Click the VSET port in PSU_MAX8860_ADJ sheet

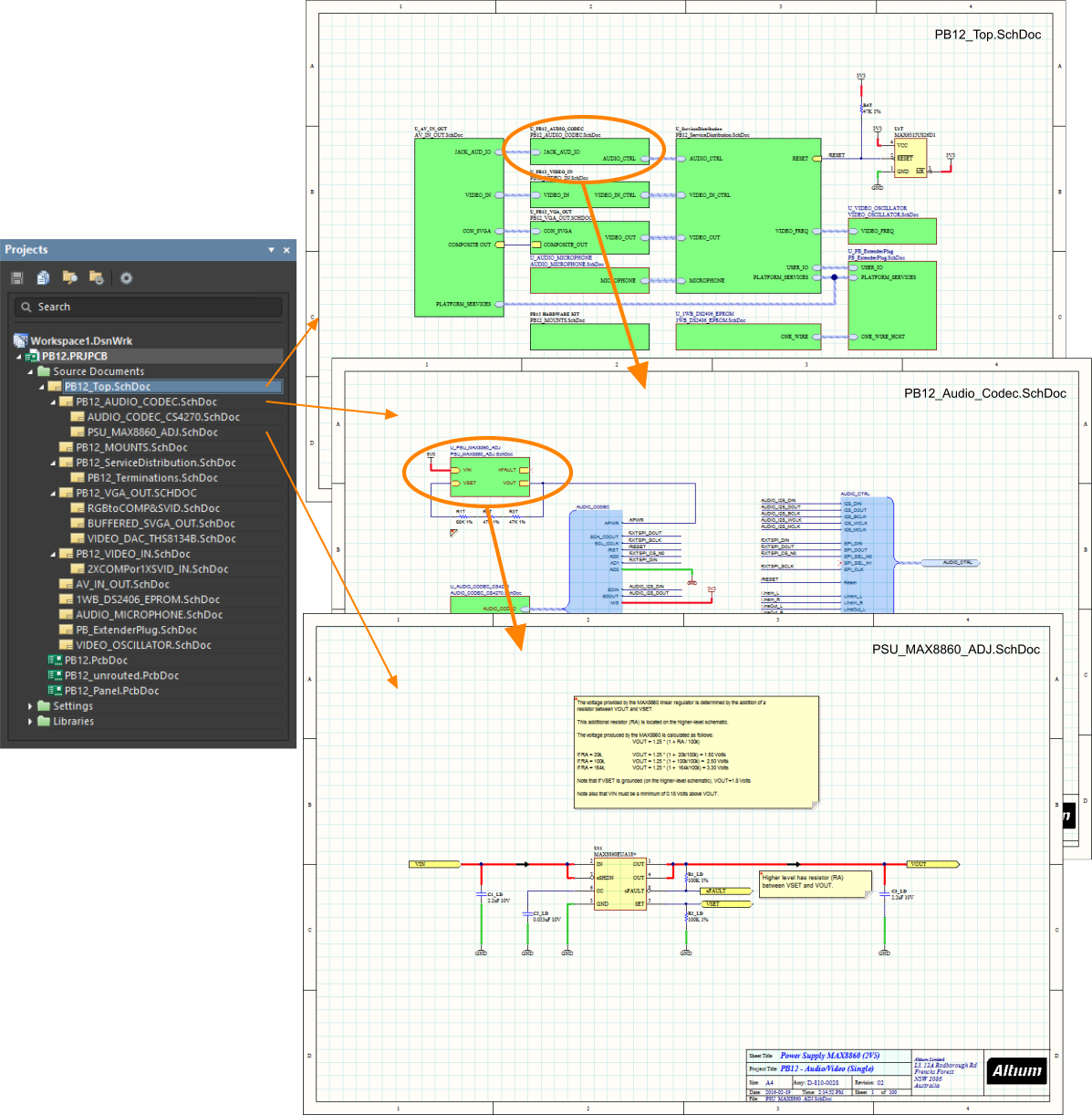coord(726,904)
